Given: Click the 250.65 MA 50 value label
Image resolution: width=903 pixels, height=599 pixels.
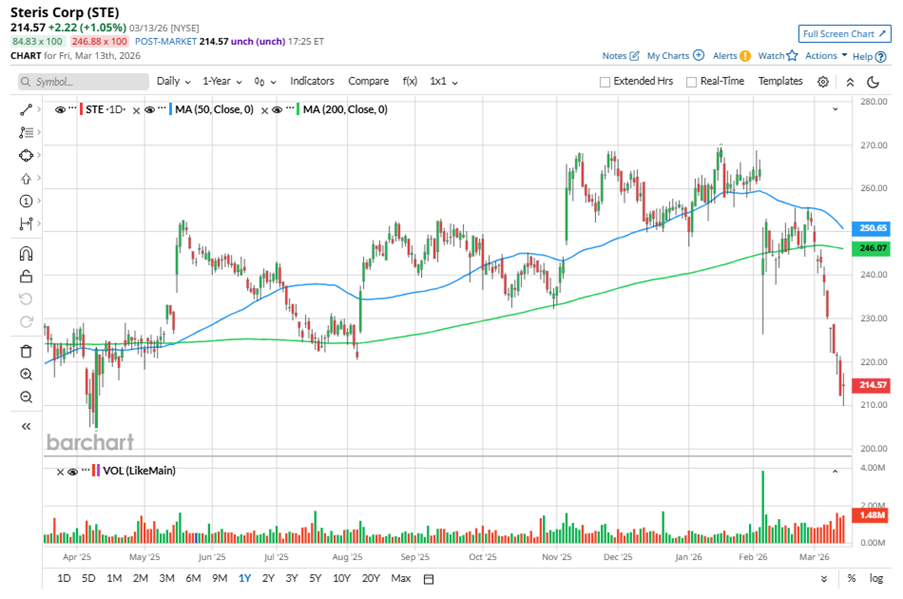Looking at the screenshot, I should point(873,228).
